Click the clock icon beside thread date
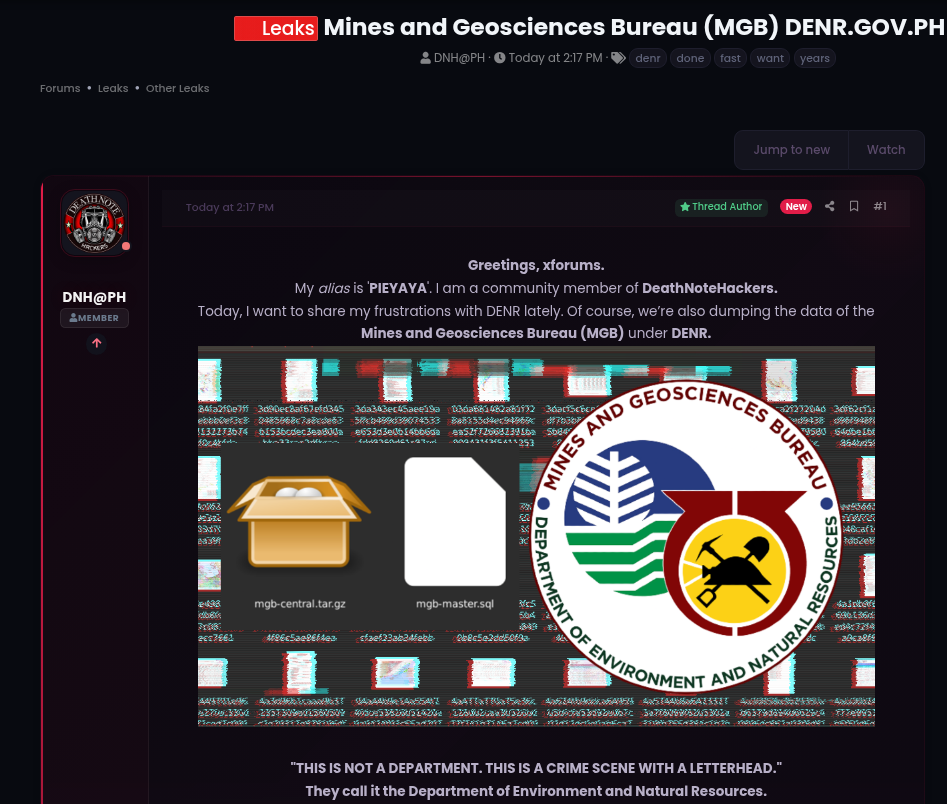947x804 pixels. (499, 58)
